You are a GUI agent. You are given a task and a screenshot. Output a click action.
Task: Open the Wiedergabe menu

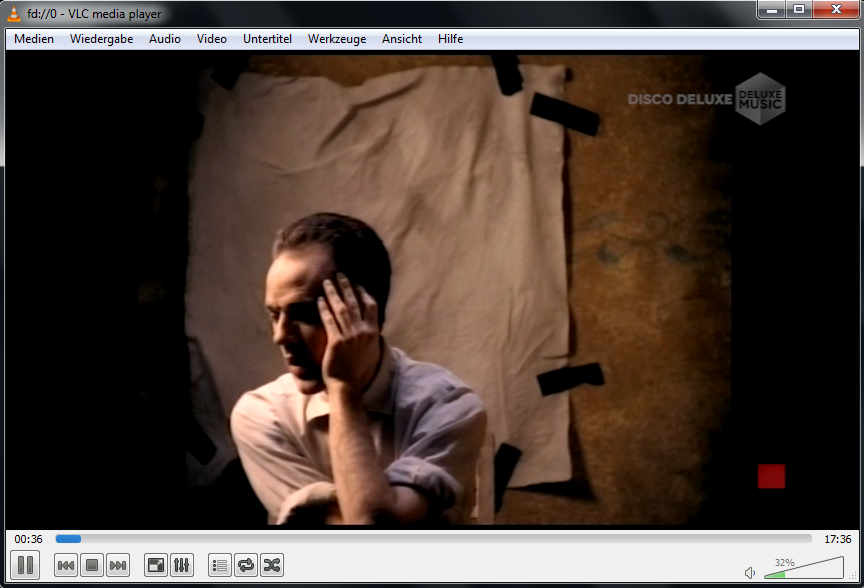101,39
